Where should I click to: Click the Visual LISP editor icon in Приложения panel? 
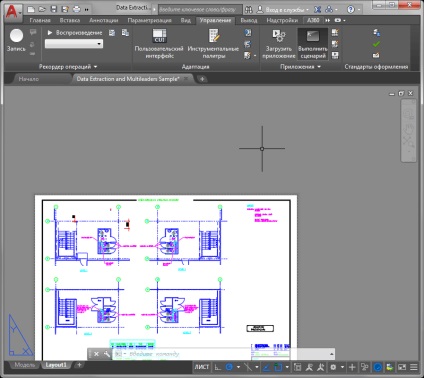coord(335,44)
